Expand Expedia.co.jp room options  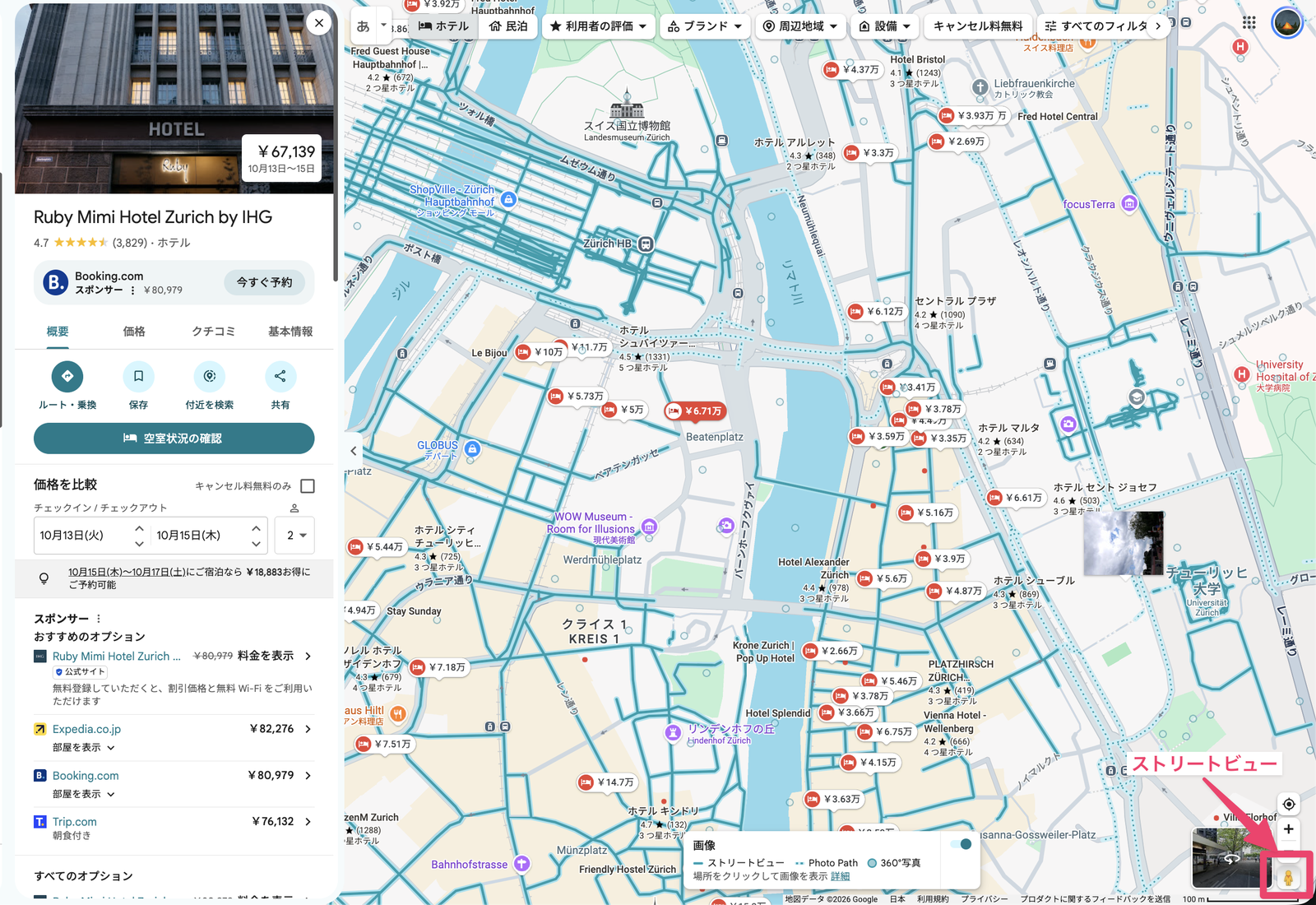[84, 748]
